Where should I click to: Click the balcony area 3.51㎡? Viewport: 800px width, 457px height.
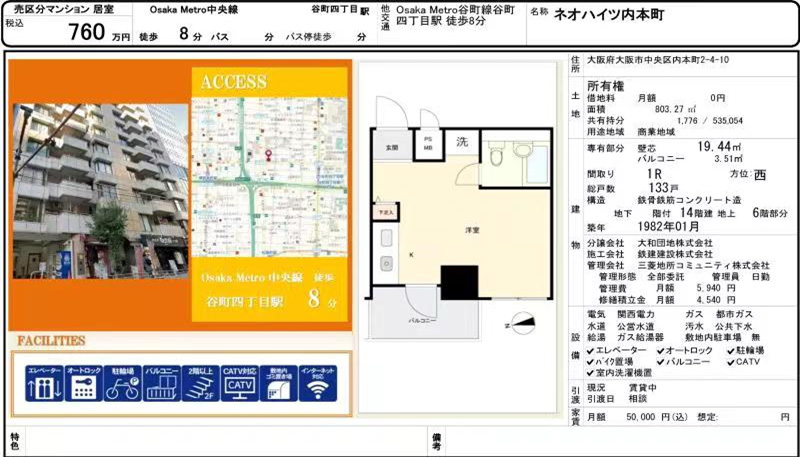pos(728,160)
